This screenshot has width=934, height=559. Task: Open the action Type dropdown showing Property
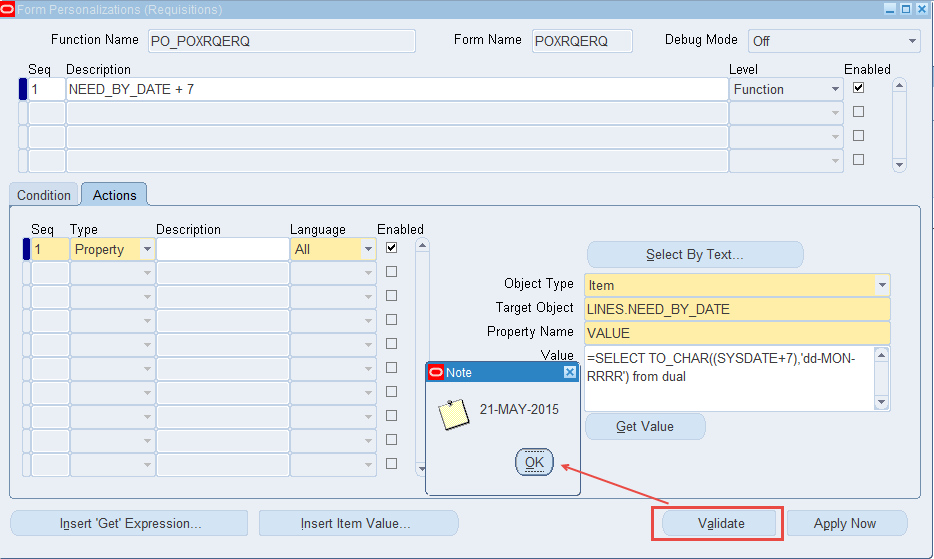[147, 249]
